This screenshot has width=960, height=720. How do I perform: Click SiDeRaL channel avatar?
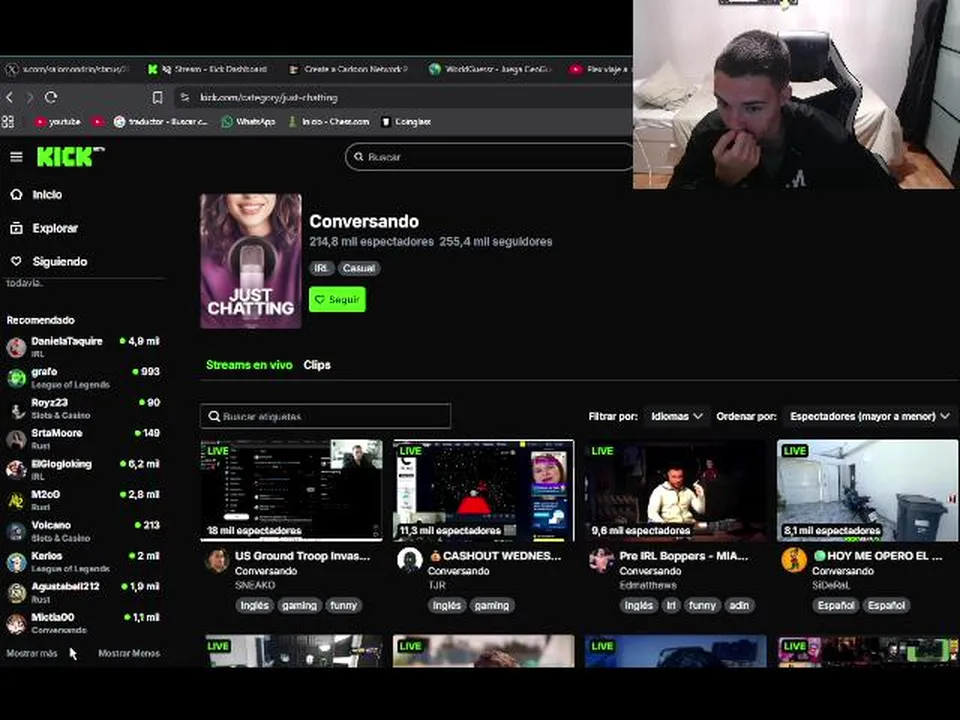[794, 561]
